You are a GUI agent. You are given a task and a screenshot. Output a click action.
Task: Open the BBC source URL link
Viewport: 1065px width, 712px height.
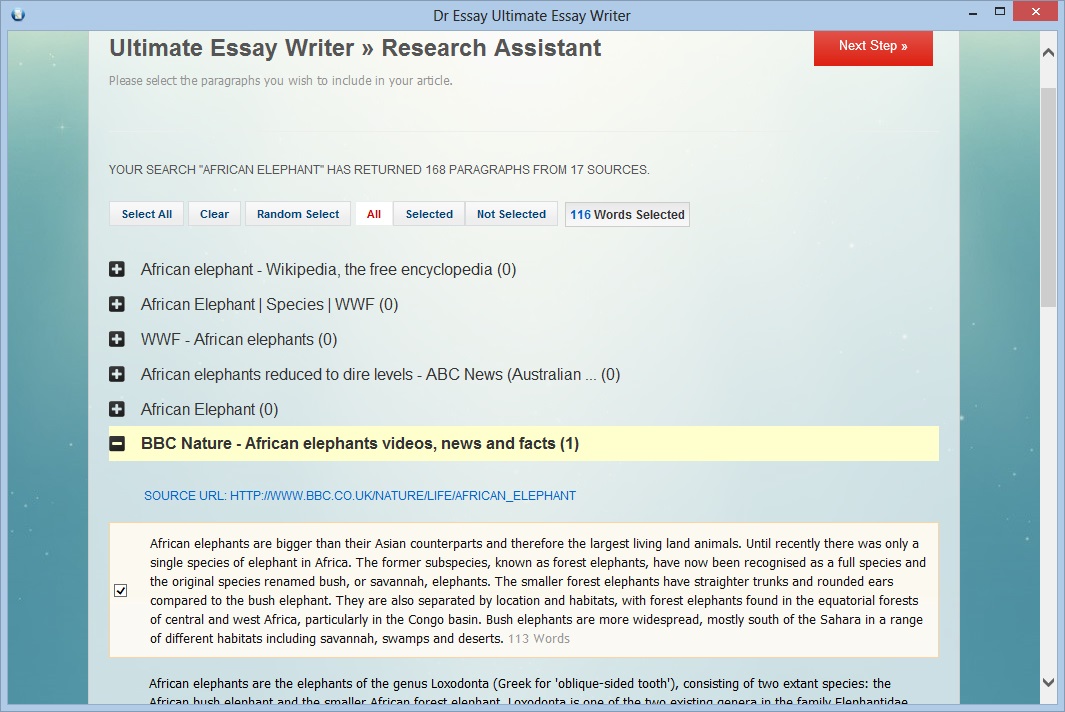click(360, 496)
